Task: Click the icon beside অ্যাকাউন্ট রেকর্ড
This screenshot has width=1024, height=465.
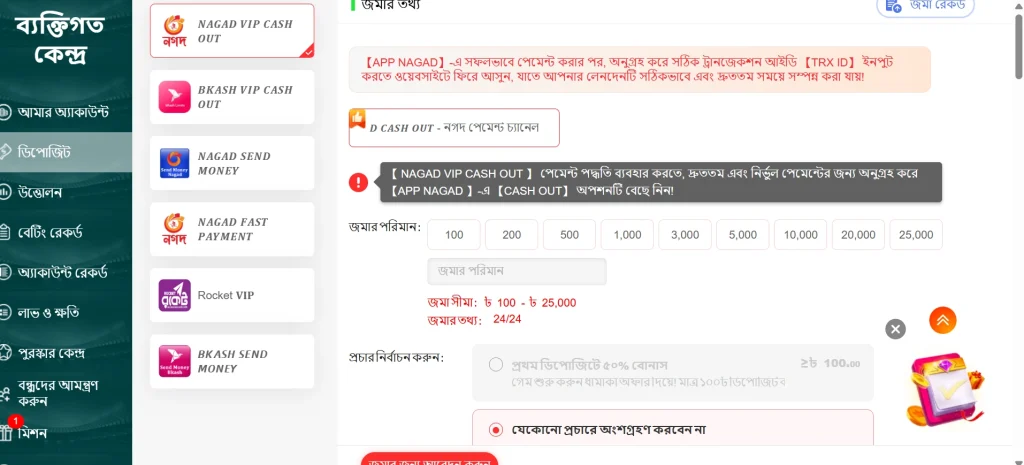Action: click(5, 272)
